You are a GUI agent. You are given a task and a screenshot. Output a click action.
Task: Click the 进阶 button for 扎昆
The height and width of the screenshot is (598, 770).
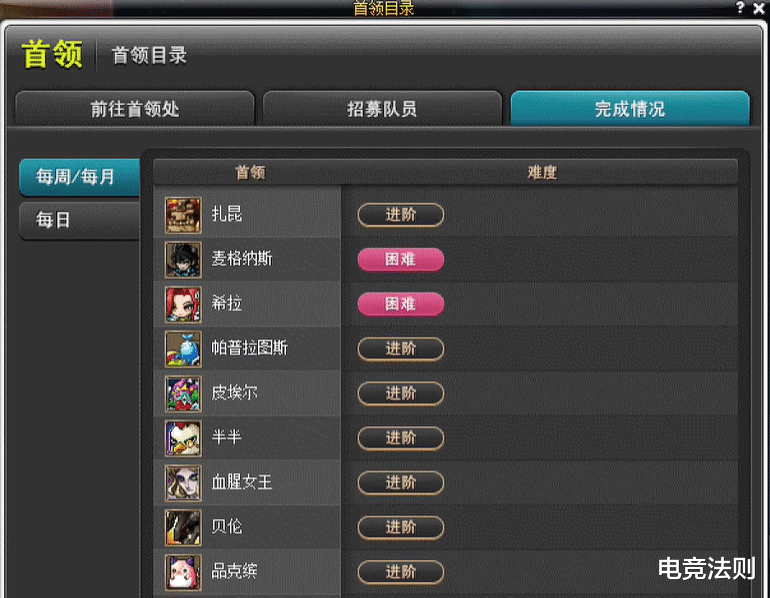tap(401, 215)
